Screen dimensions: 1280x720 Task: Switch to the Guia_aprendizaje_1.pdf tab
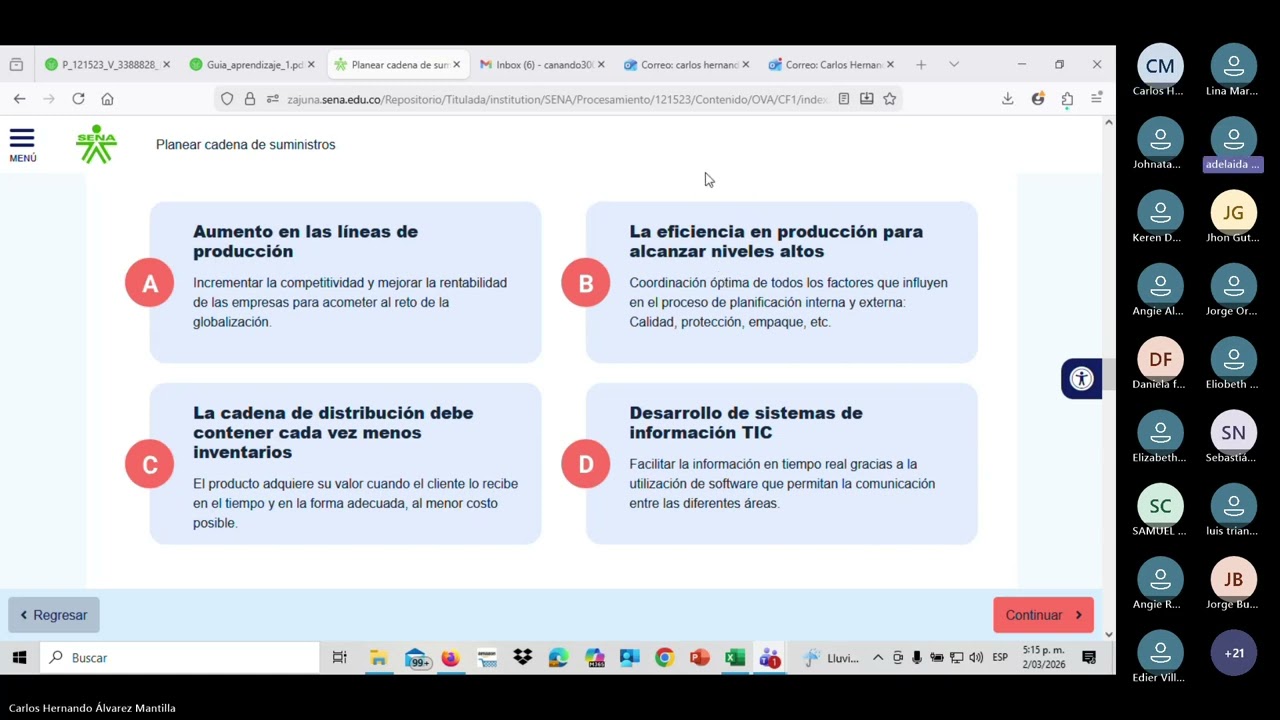[x=252, y=64]
